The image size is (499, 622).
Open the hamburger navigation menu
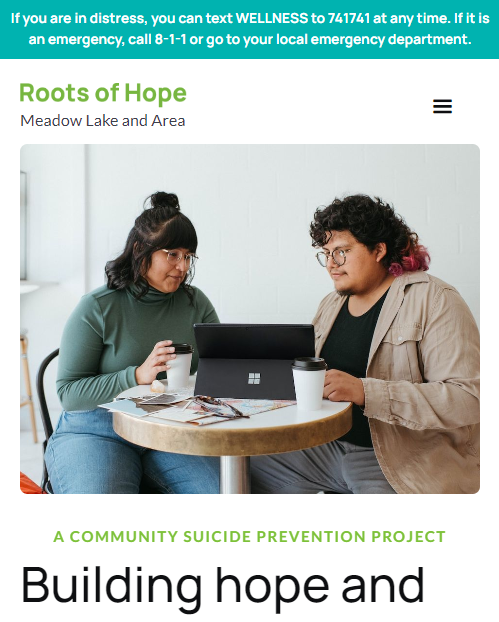(x=442, y=106)
